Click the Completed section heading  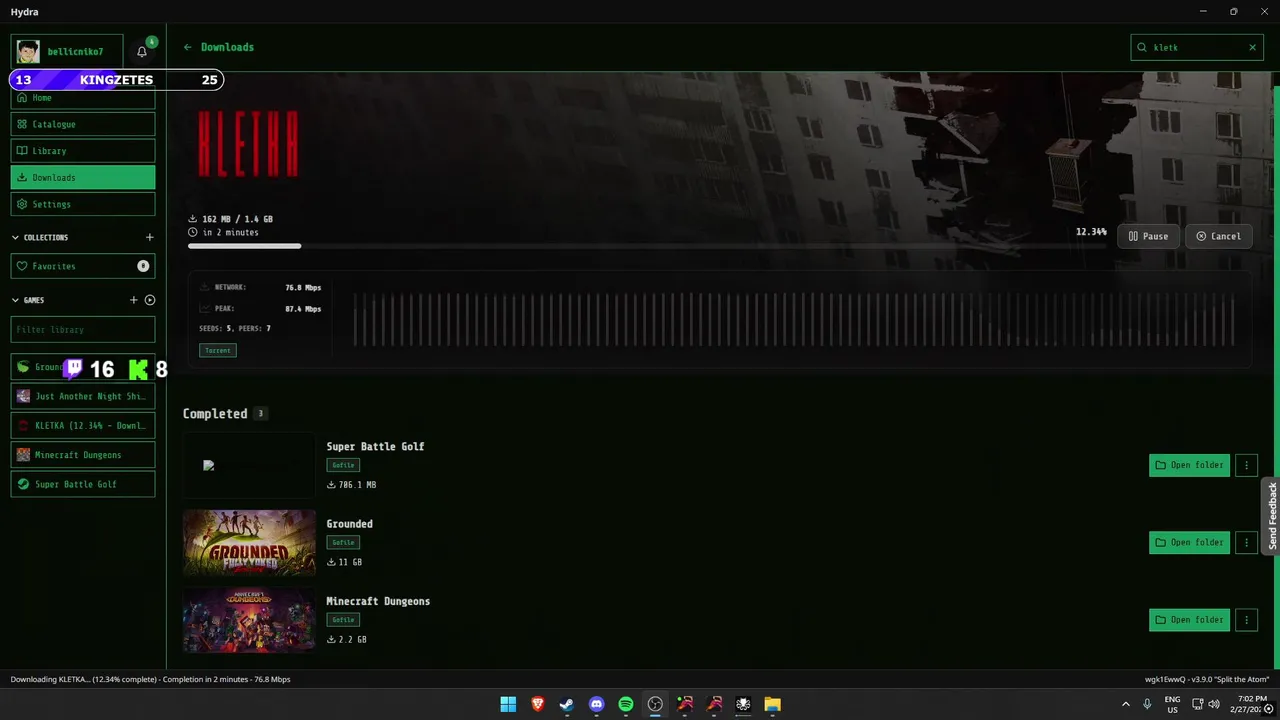coord(215,414)
